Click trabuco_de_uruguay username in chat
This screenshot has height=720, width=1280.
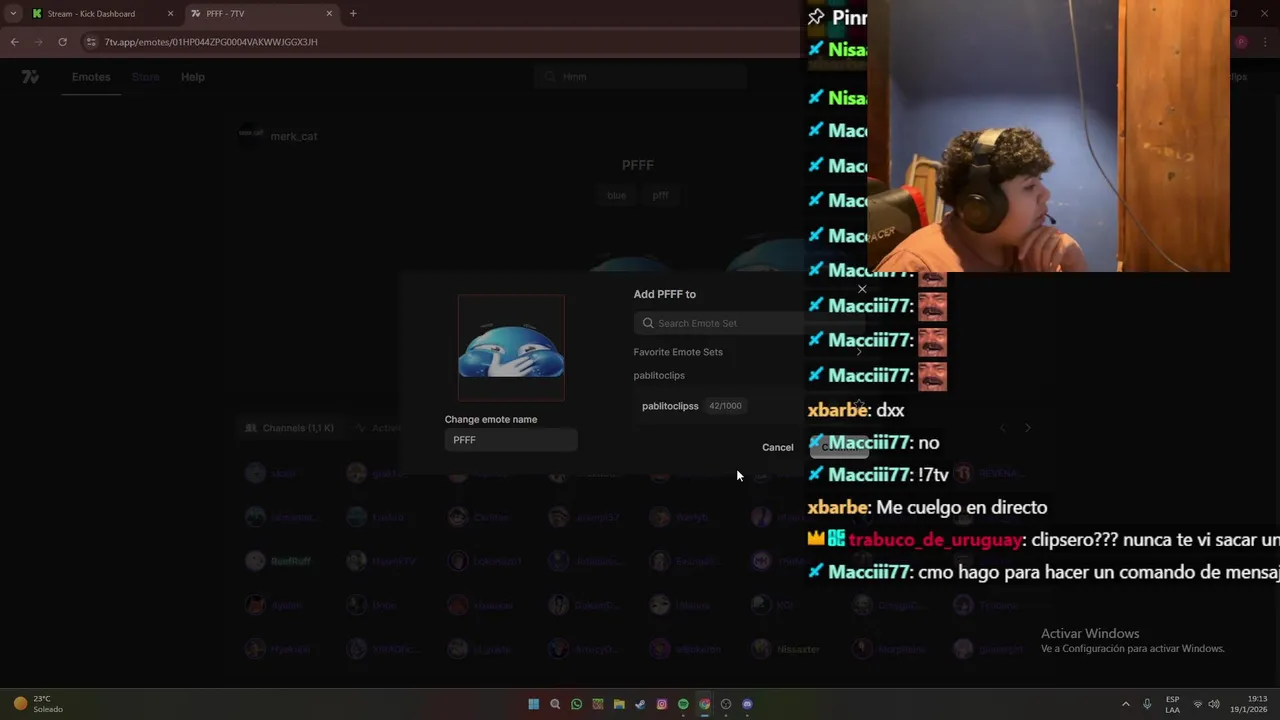pyautogui.click(x=935, y=540)
